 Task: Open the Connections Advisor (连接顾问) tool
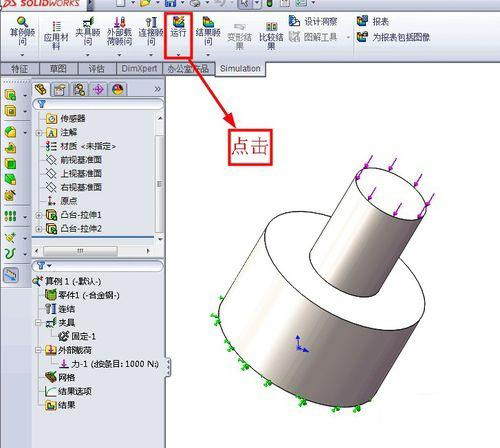[151, 32]
